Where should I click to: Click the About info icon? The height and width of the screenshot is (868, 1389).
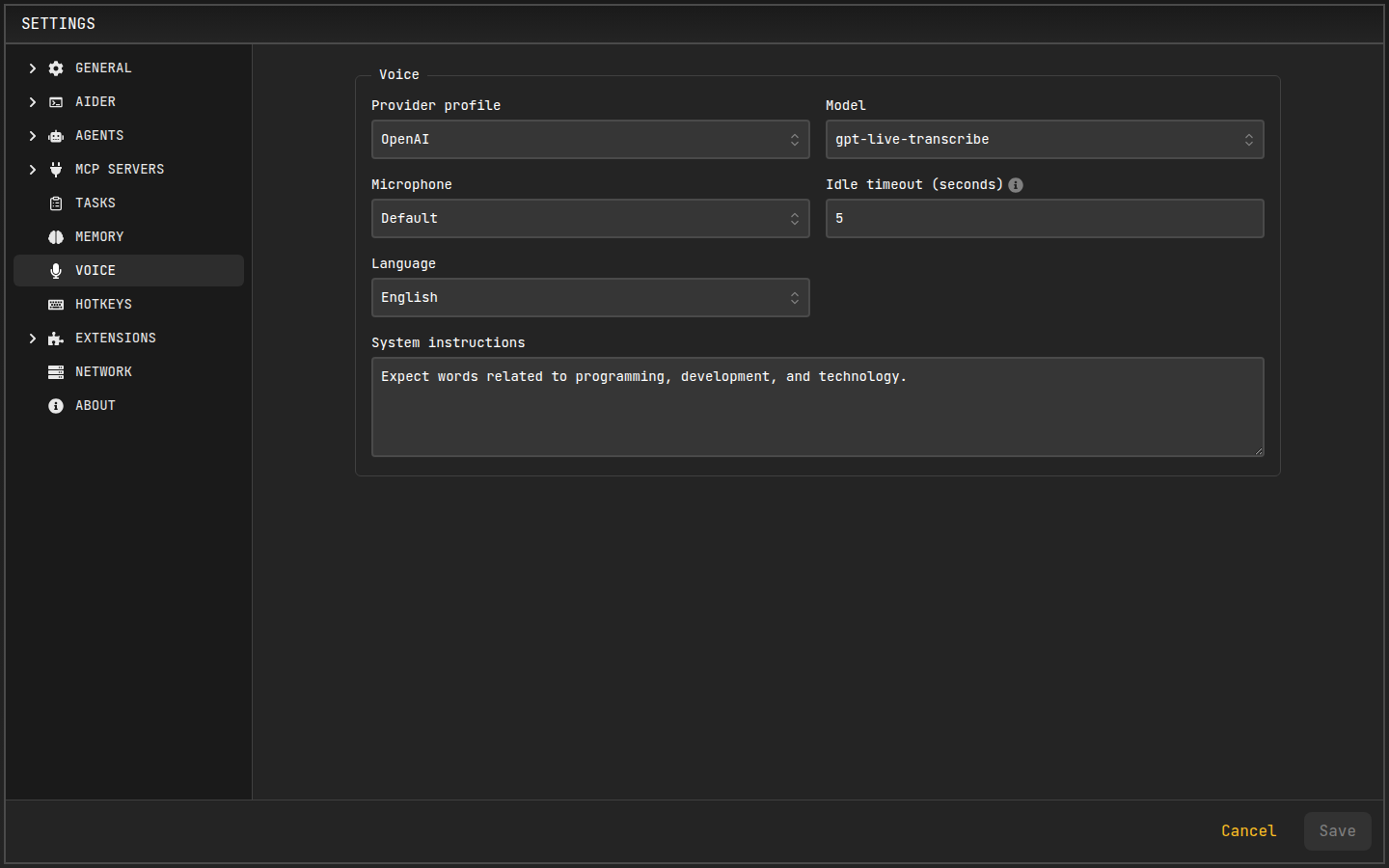[56, 406]
